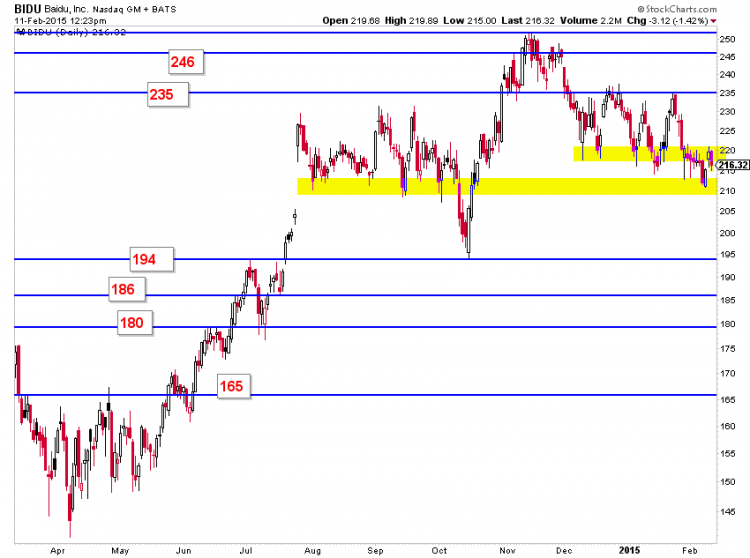Click the red 235 price level label
Image resolution: width=750 pixels, height=558 pixels.
(x=168, y=94)
